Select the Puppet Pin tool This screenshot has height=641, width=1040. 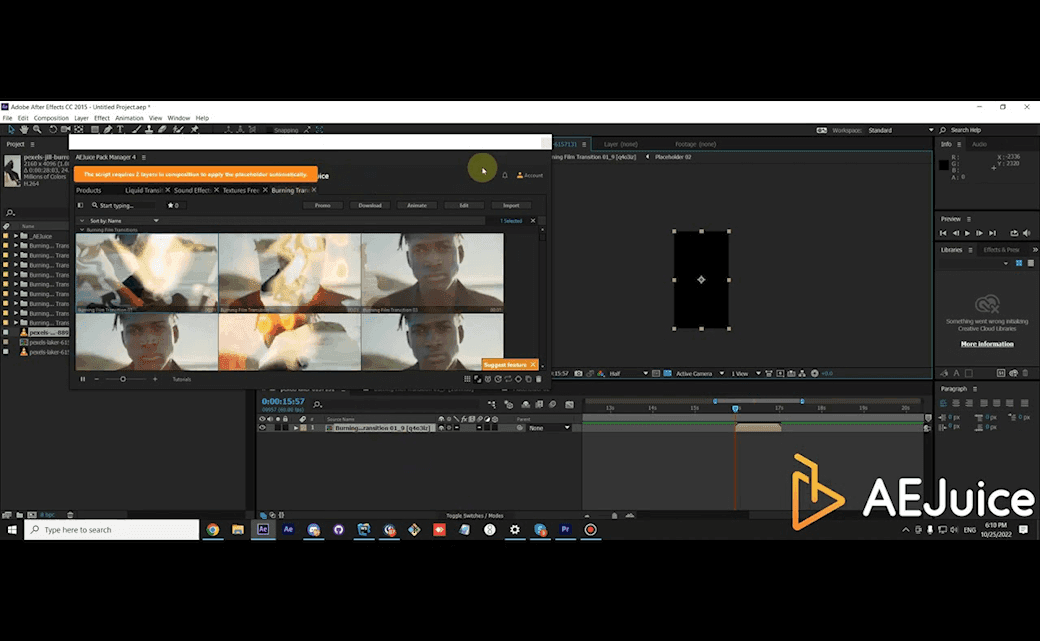194,129
